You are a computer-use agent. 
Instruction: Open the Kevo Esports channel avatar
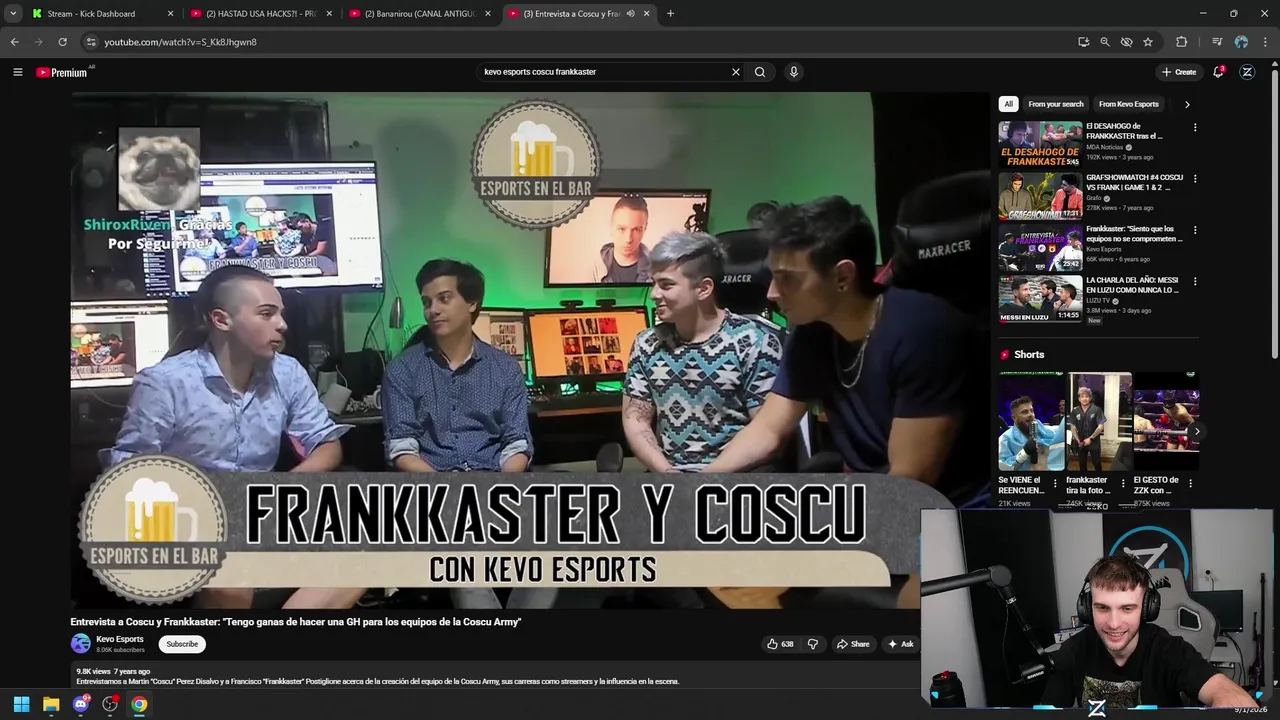(80, 644)
